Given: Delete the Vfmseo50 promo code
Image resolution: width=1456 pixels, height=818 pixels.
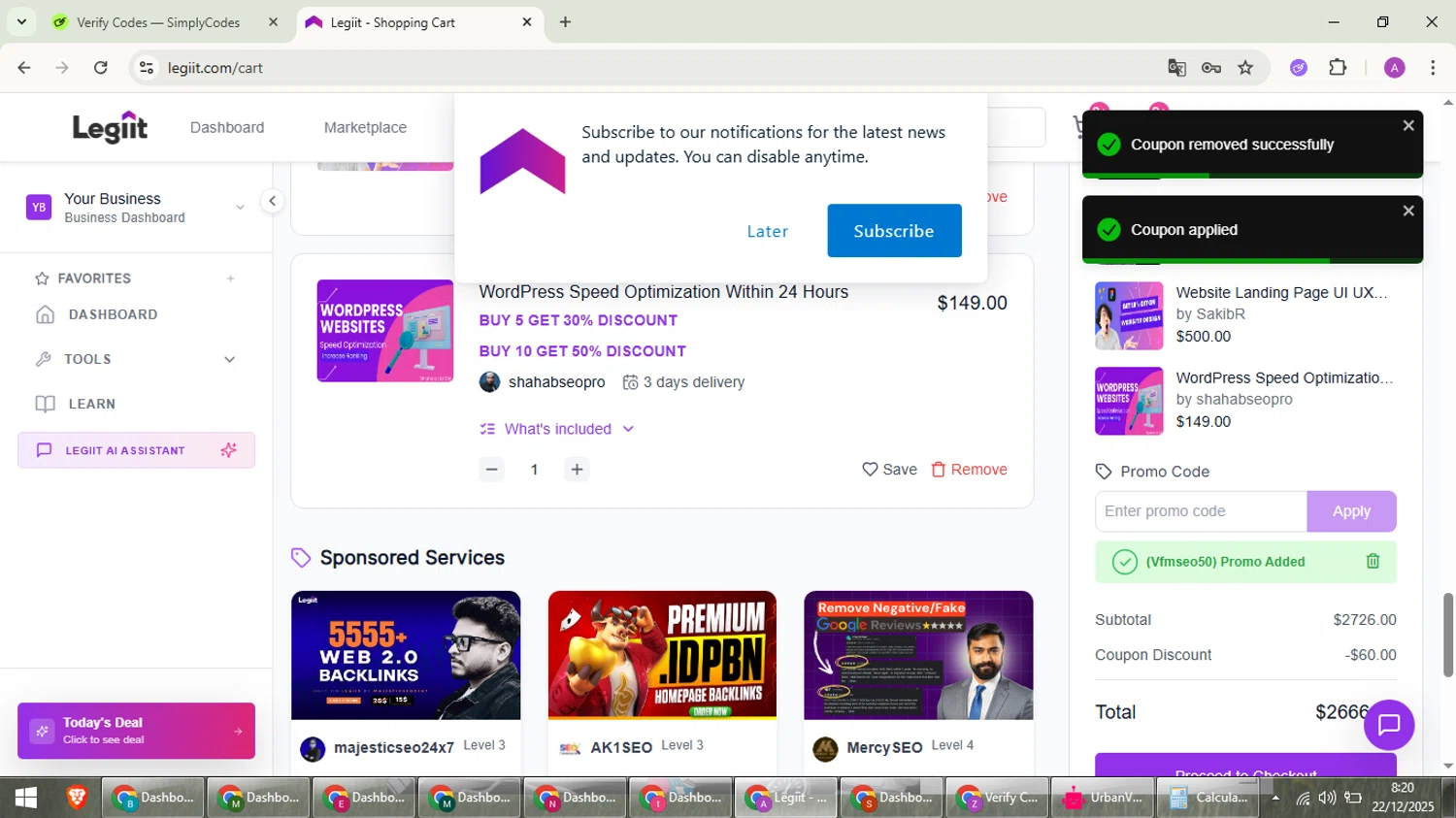Looking at the screenshot, I should pos(1373,561).
